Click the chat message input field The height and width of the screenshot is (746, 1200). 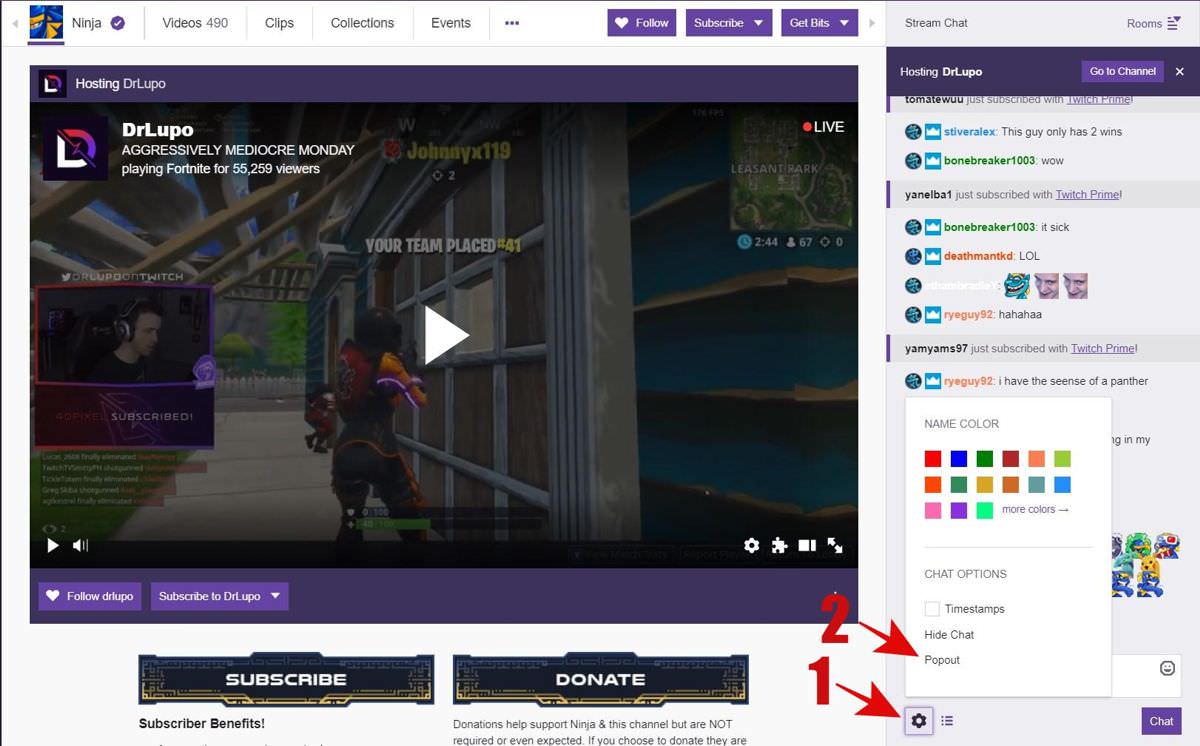click(x=1044, y=676)
